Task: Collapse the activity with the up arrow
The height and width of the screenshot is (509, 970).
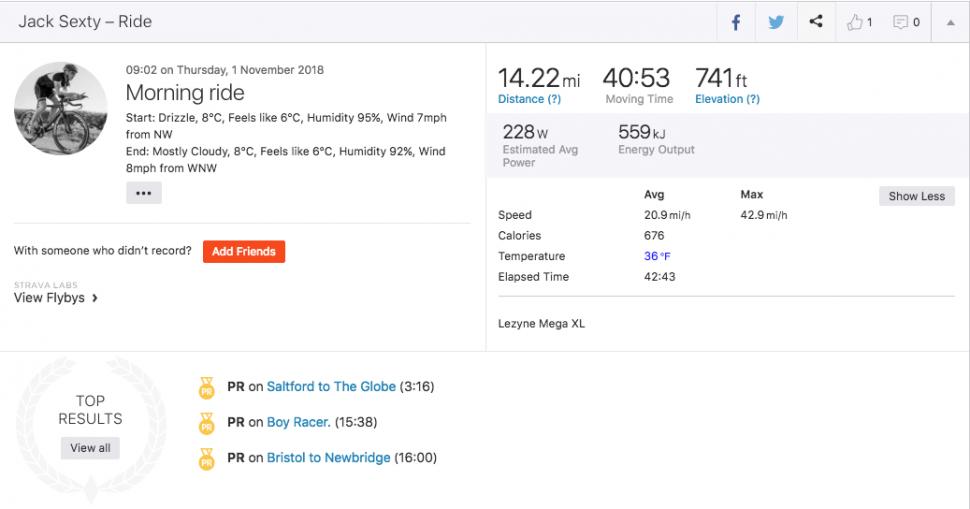Action: coord(950,23)
